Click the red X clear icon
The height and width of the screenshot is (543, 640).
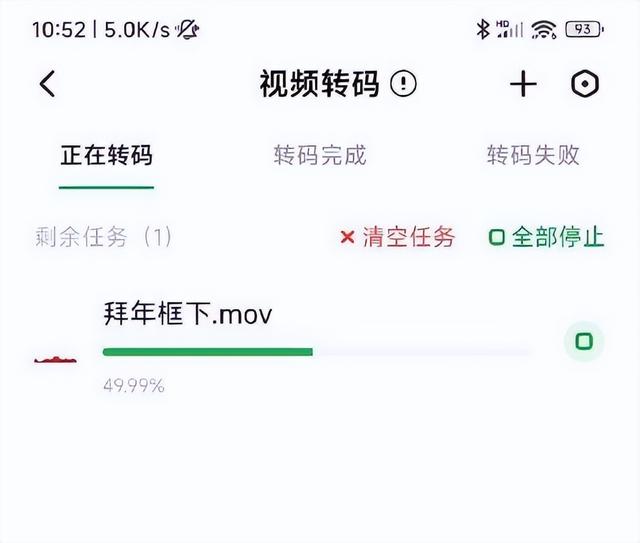pos(347,237)
